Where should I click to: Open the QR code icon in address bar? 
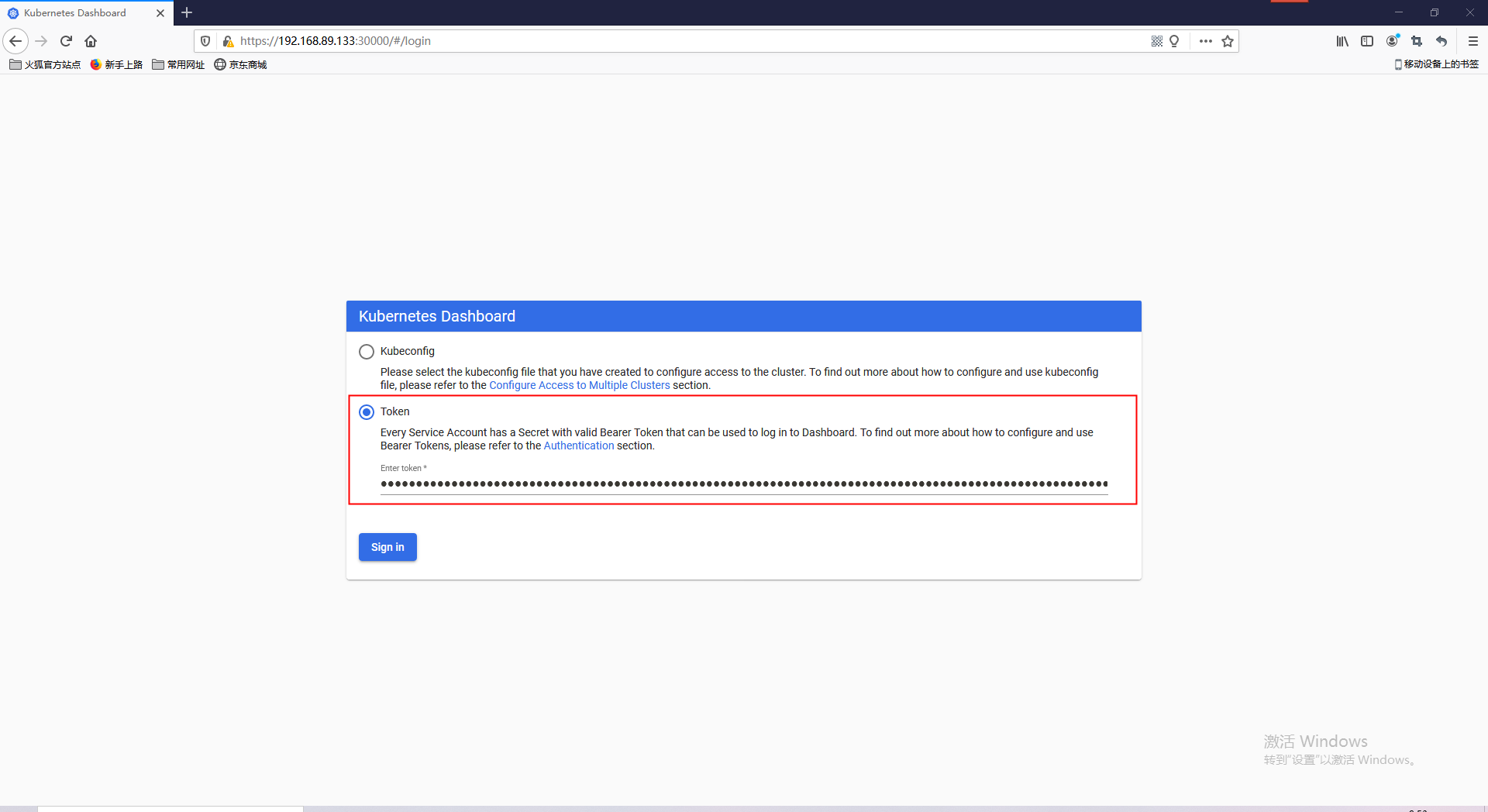click(x=1156, y=41)
